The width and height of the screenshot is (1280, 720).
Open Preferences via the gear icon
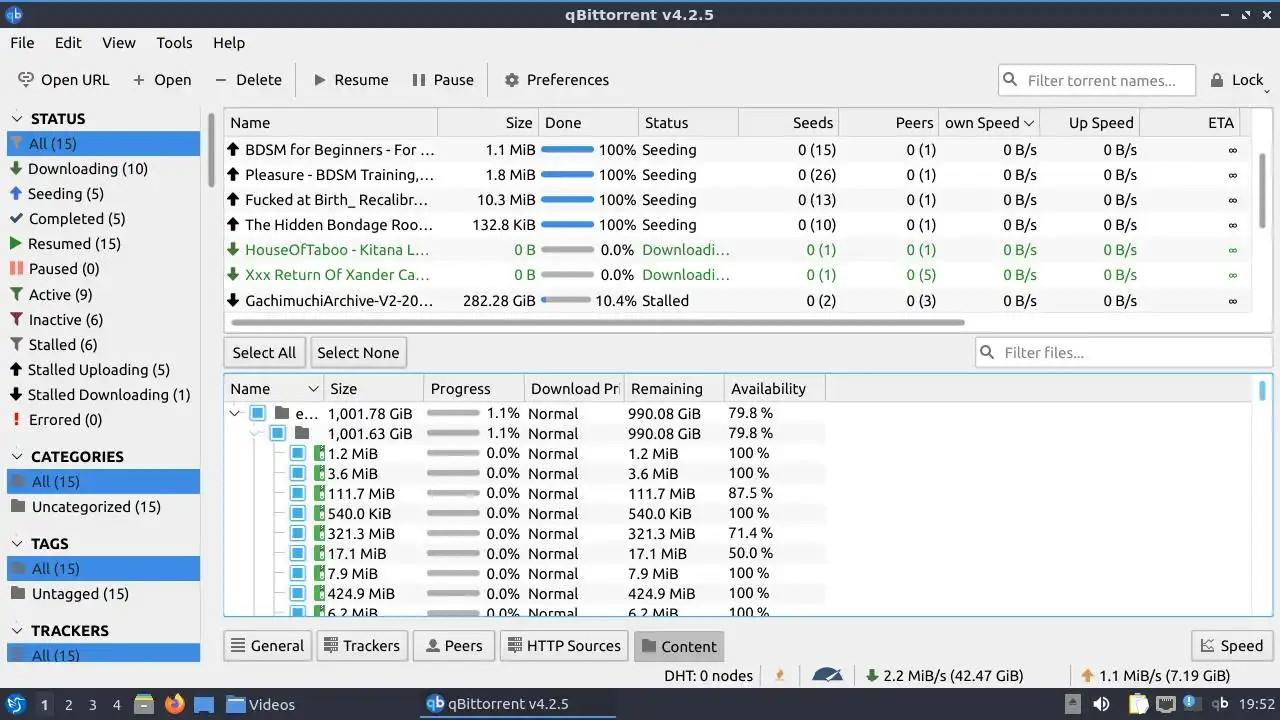coord(512,80)
